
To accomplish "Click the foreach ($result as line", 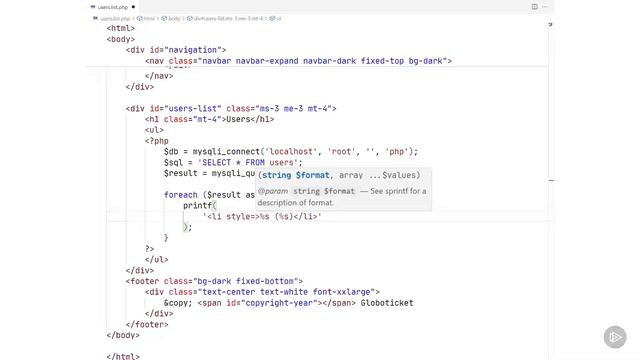I will pos(209,195).
